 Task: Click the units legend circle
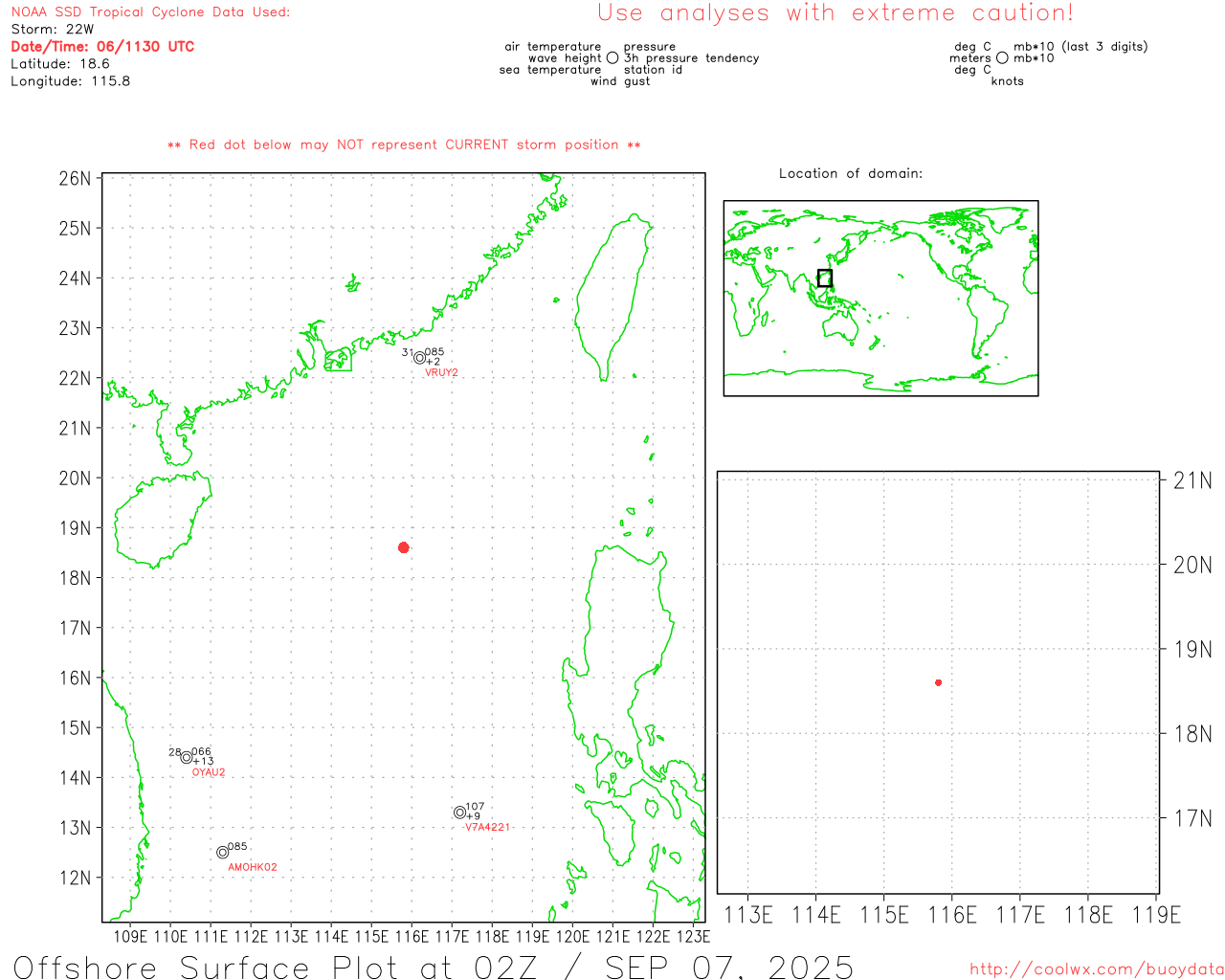click(1002, 58)
